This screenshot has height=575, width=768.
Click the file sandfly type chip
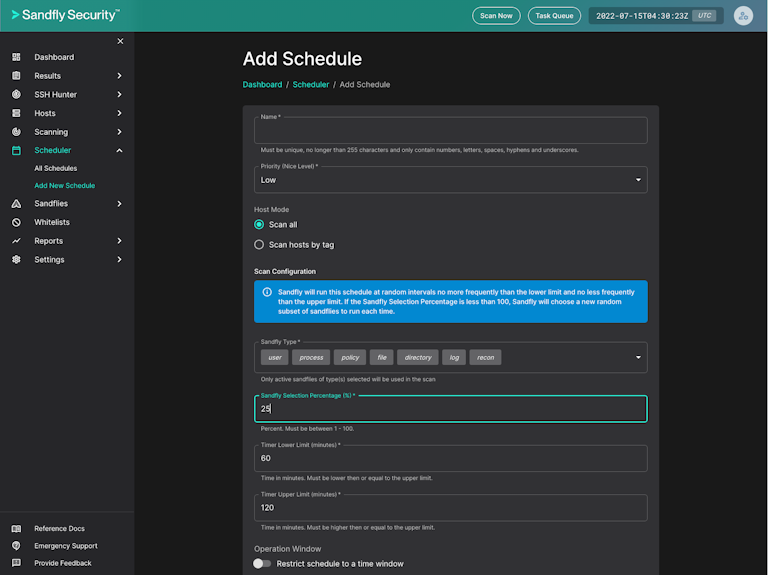[382, 358]
